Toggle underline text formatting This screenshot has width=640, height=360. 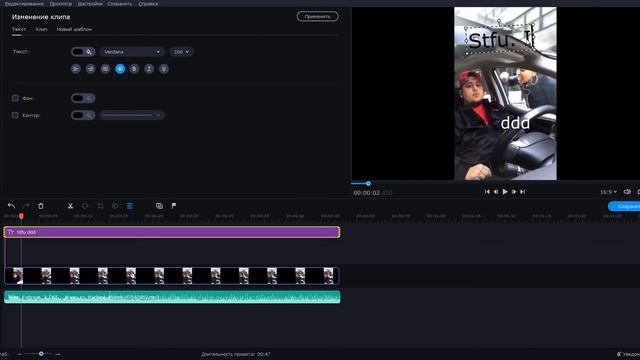[x=164, y=69]
